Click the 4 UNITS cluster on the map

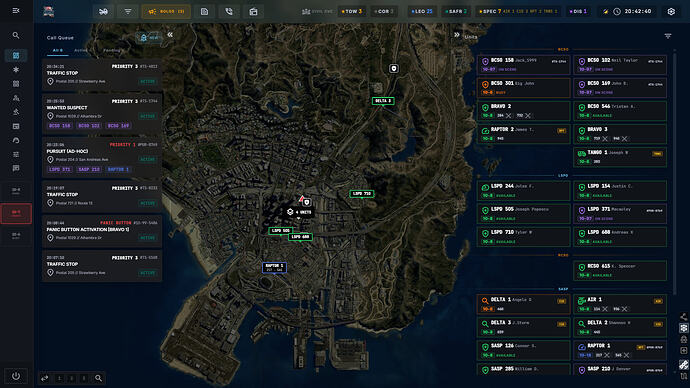coord(299,212)
